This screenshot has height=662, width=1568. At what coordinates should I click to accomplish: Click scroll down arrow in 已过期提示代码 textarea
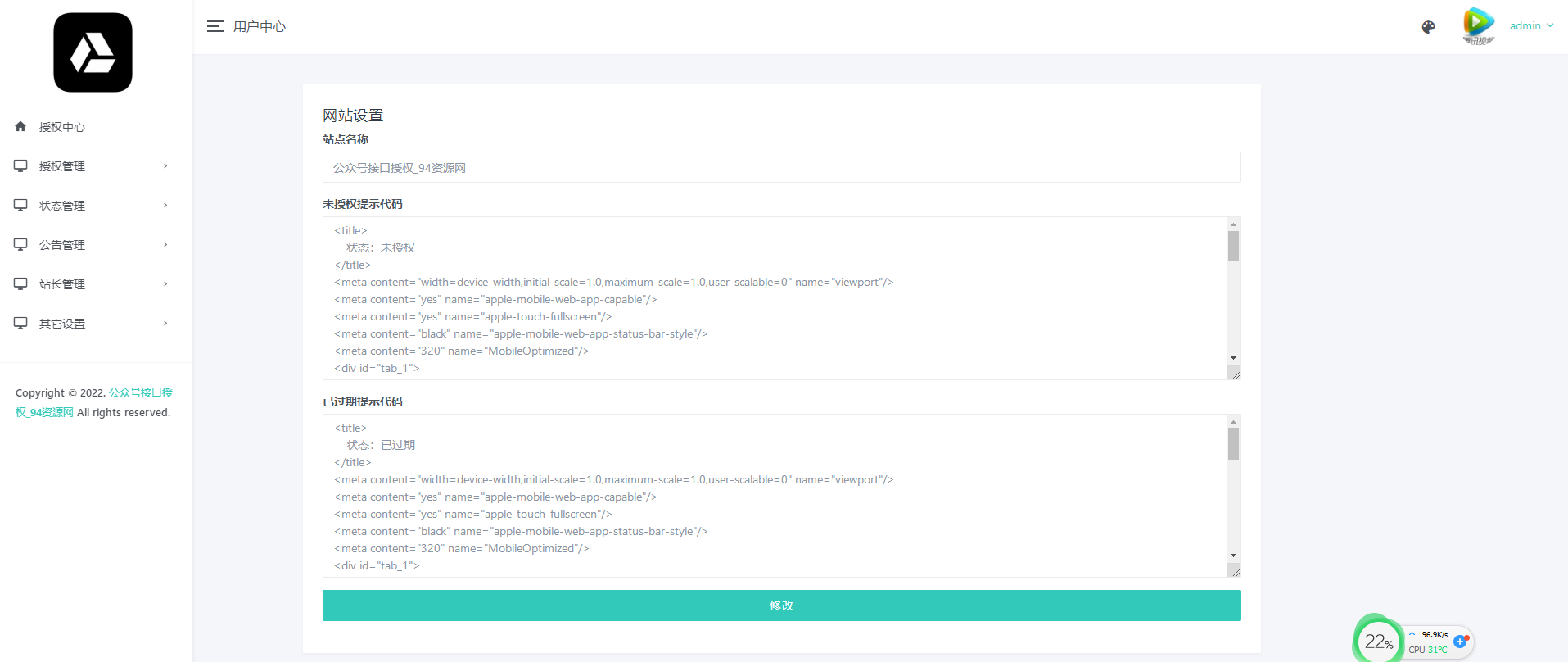click(1233, 555)
